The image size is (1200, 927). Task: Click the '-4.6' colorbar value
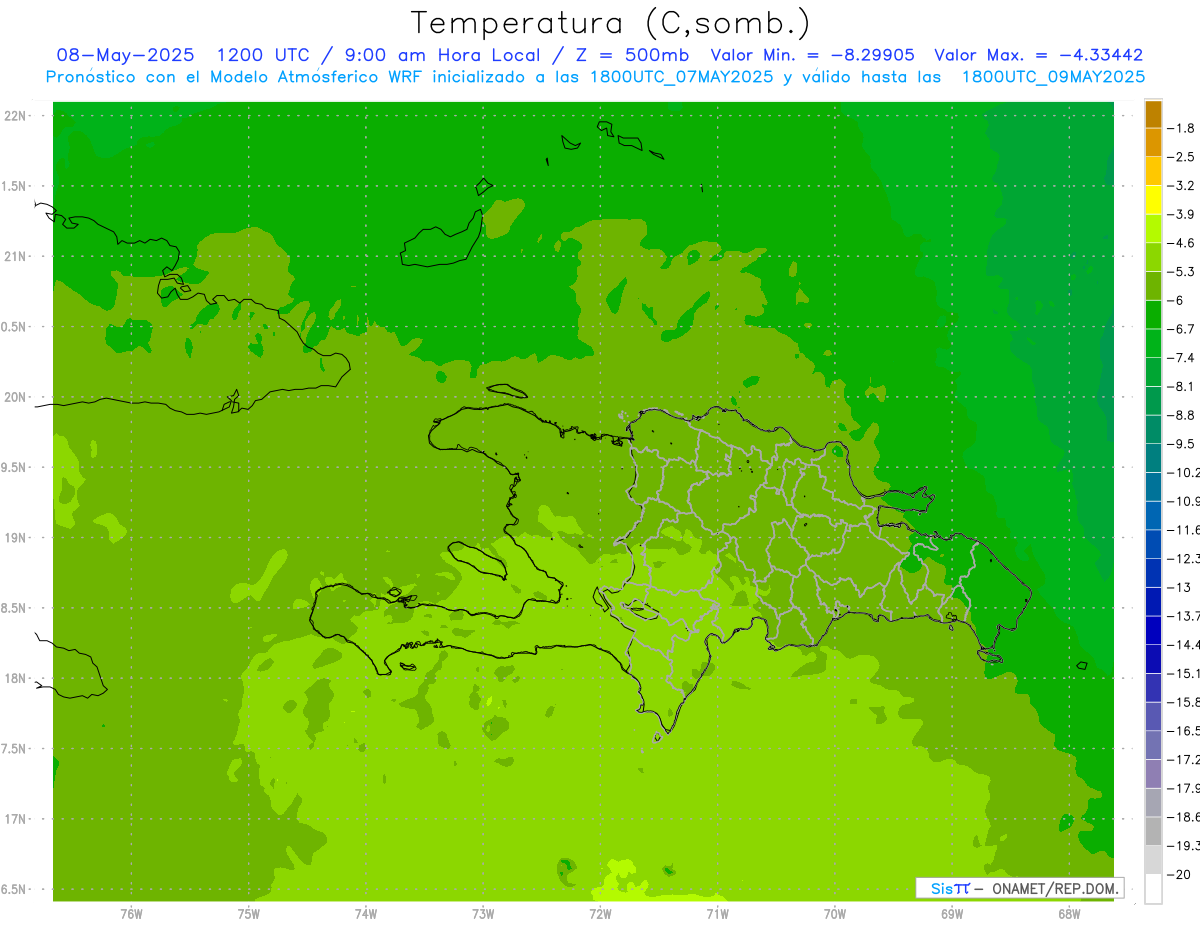click(1181, 243)
